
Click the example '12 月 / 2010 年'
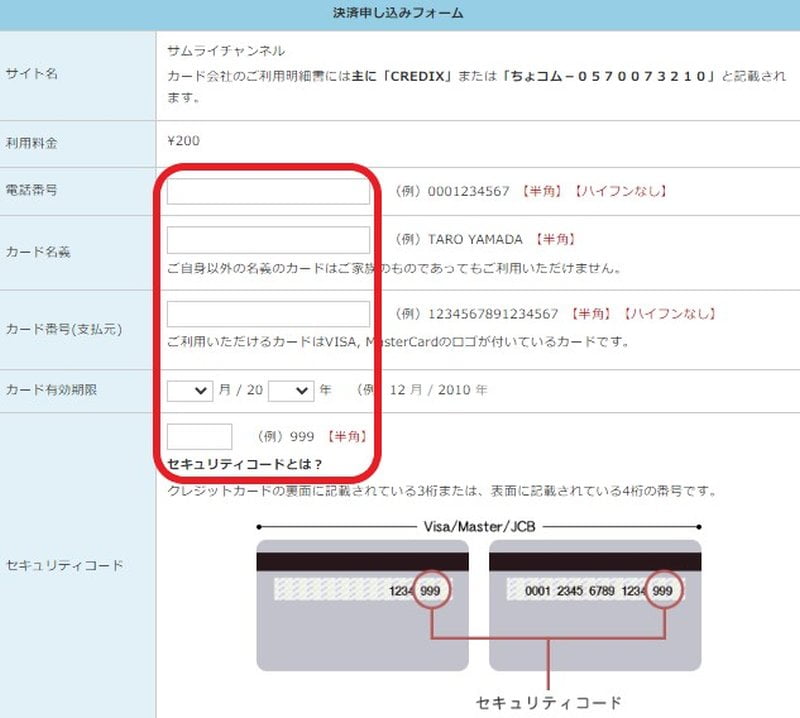439,390
